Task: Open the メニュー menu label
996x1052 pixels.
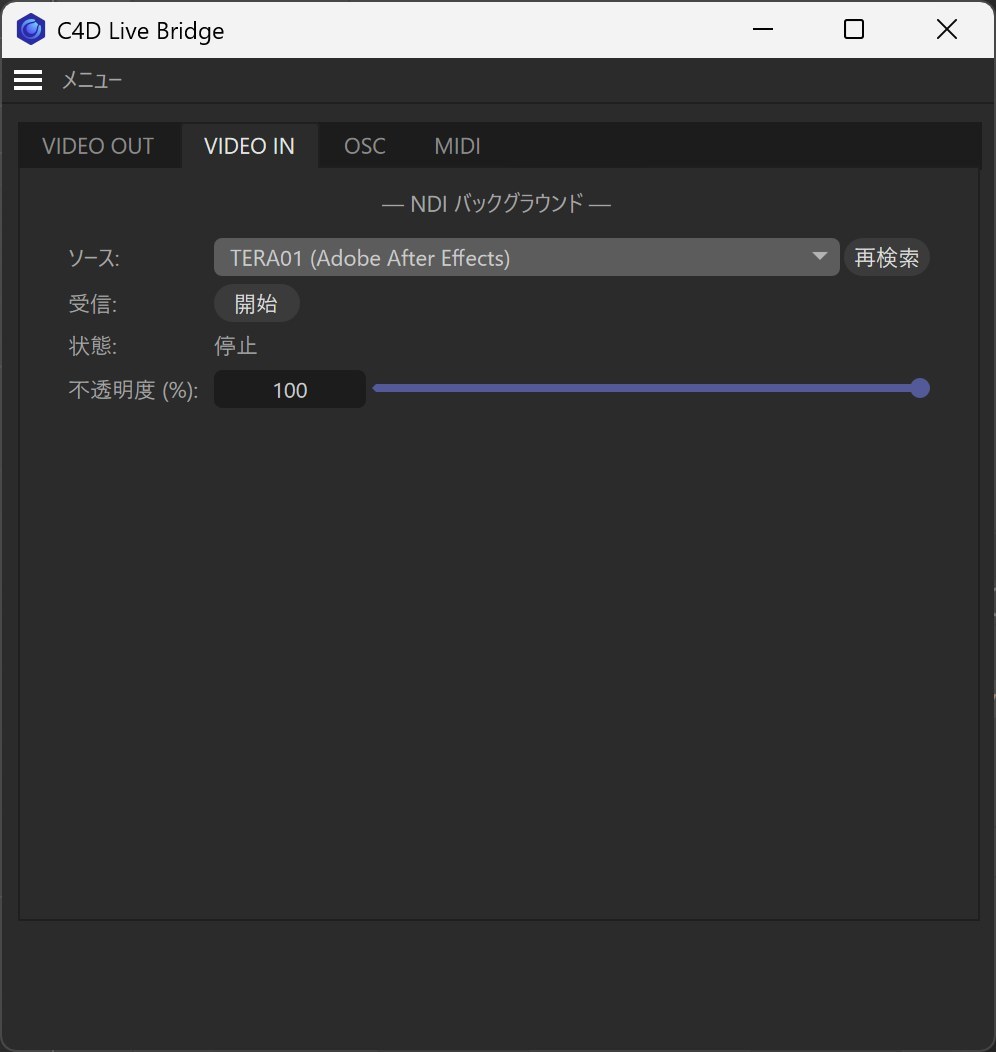Action: [x=92, y=81]
